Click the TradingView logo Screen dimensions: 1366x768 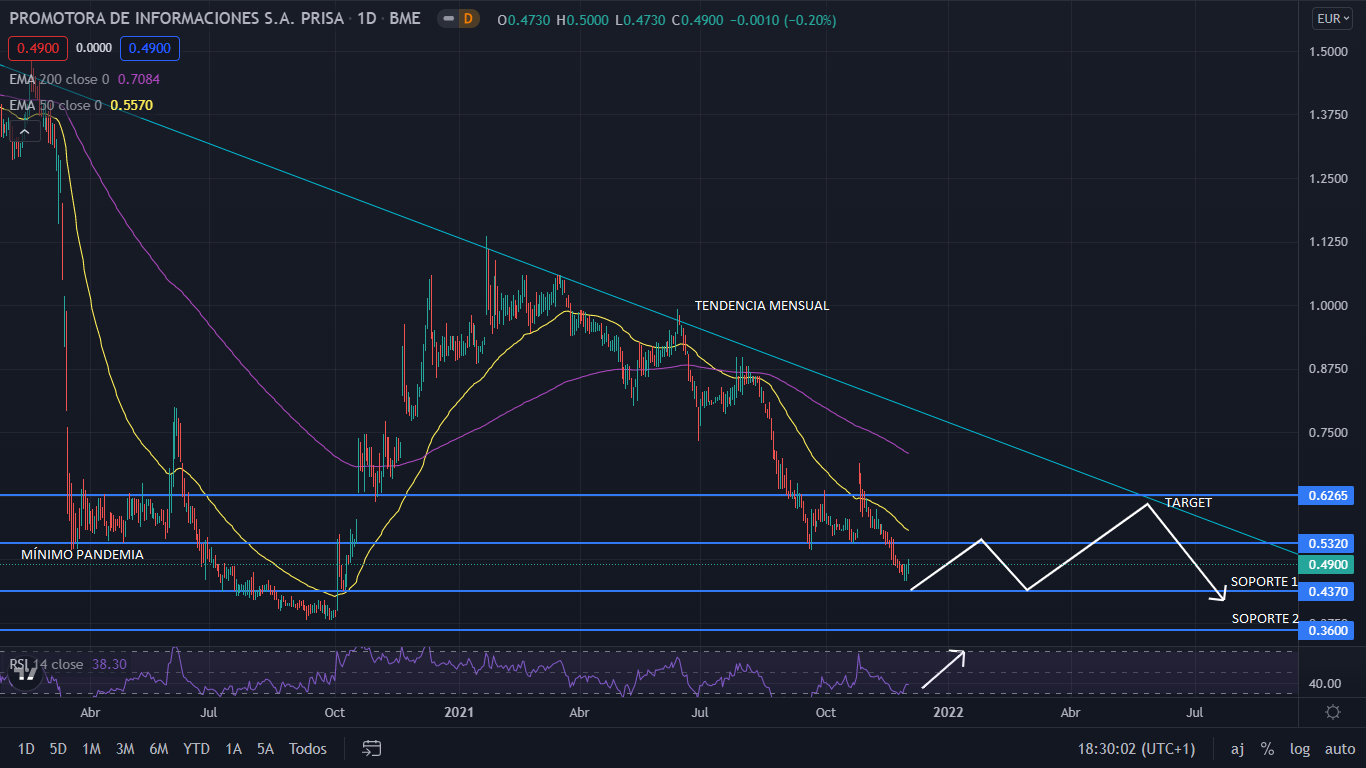[x=27, y=673]
